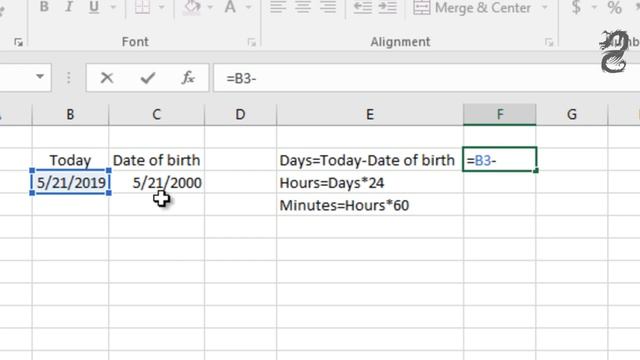The height and width of the screenshot is (360, 640).
Task: Toggle Italic formatting
Action: coord(69,7)
